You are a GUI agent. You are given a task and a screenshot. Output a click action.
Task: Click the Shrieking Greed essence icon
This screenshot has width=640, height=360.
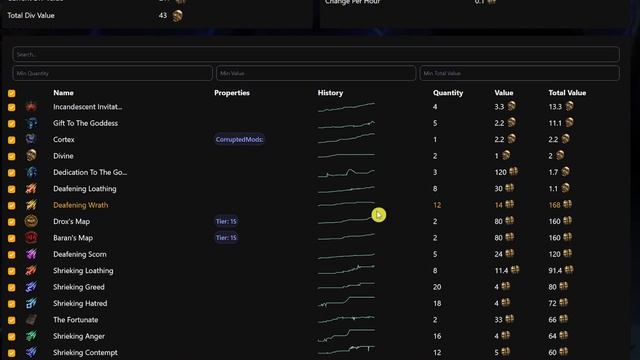pos(31,287)
